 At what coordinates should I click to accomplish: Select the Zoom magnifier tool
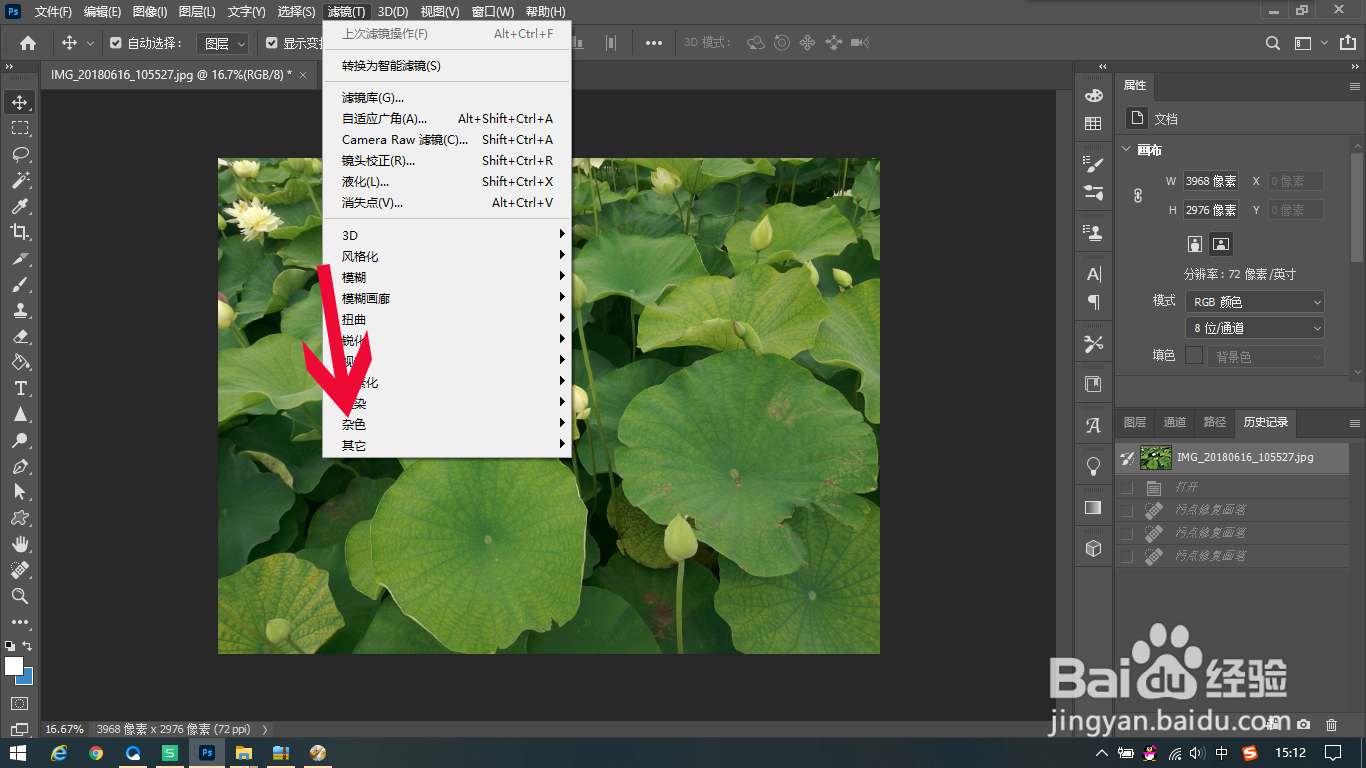click(19, 596)
